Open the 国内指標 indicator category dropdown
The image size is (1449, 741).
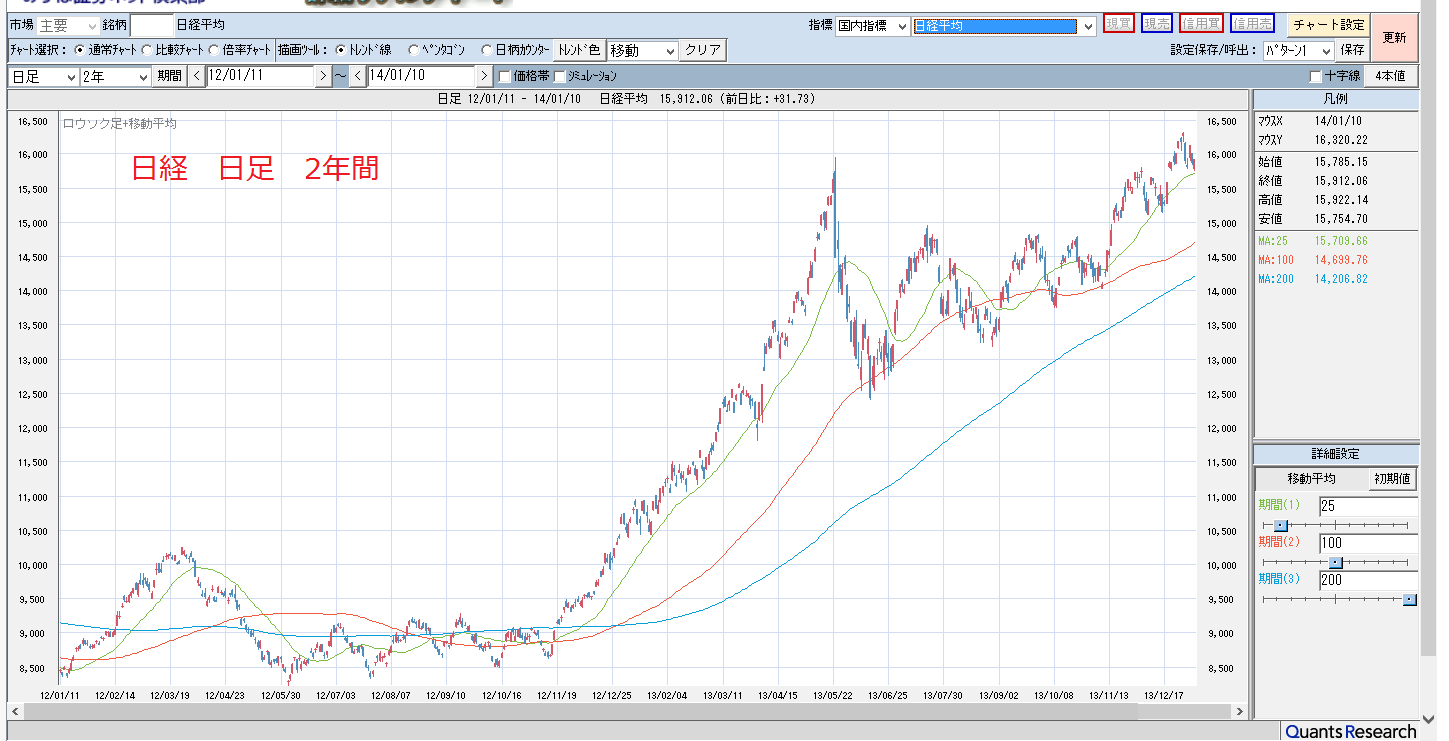[872, 26]
